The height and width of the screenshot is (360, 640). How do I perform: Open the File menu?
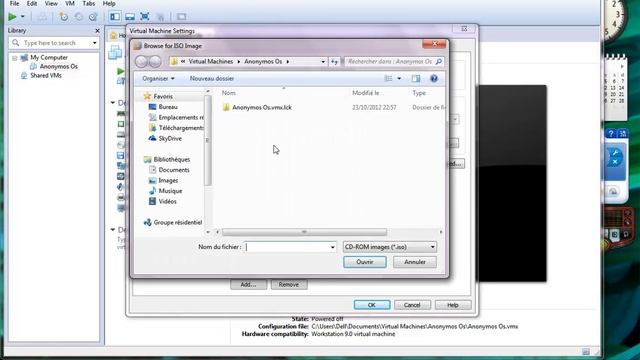[x=14, y=4]
